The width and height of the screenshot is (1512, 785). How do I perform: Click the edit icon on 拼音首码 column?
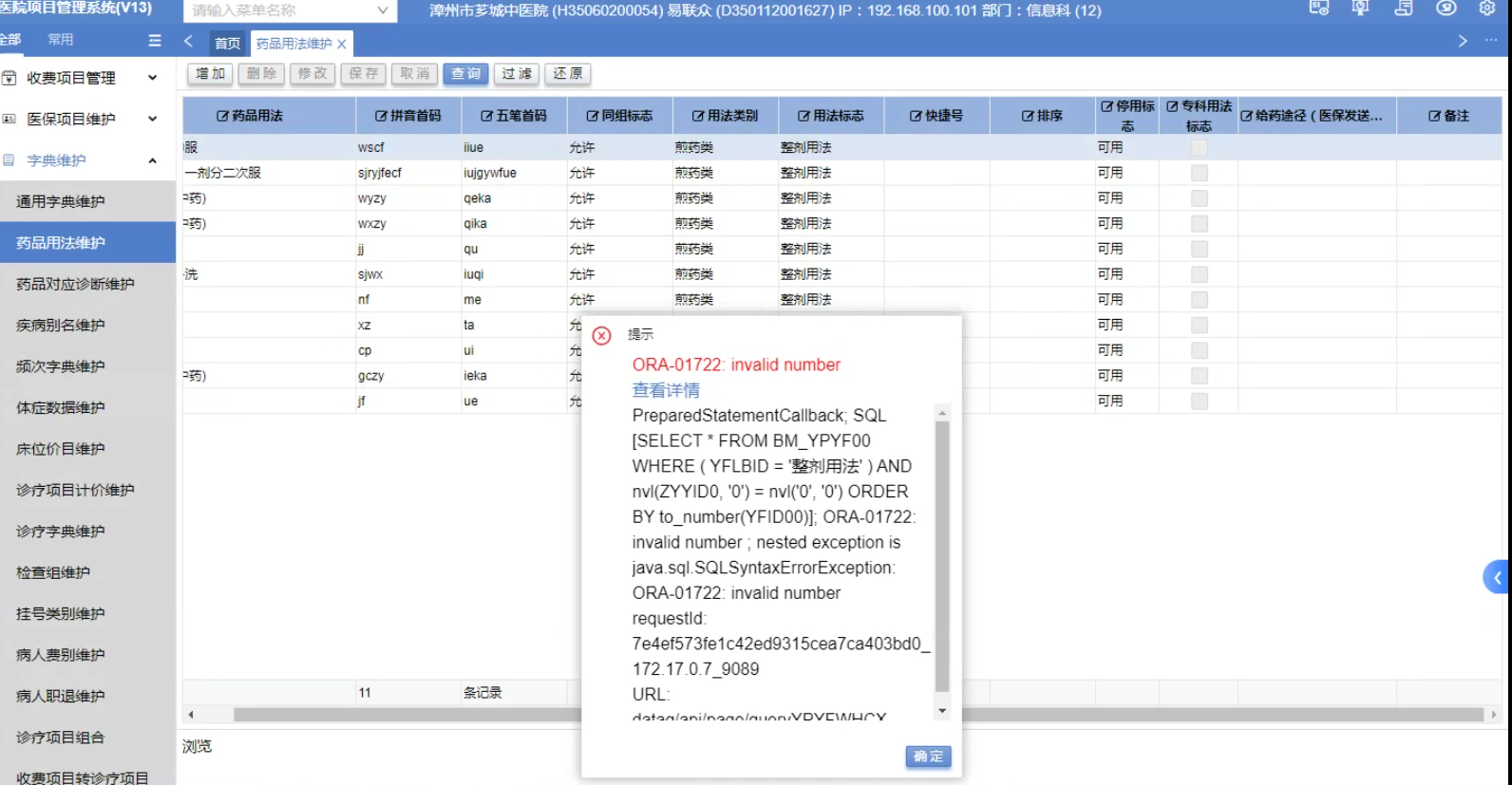click(x=381, y=116)
